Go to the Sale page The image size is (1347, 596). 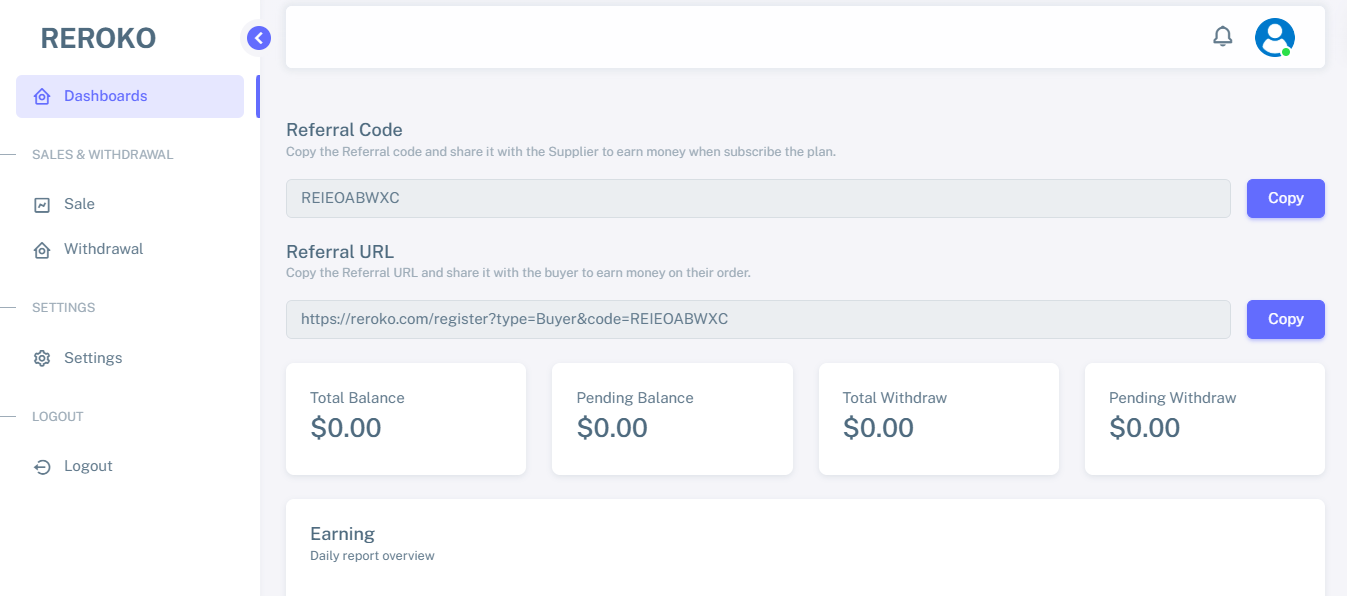[x=80, y=204]
